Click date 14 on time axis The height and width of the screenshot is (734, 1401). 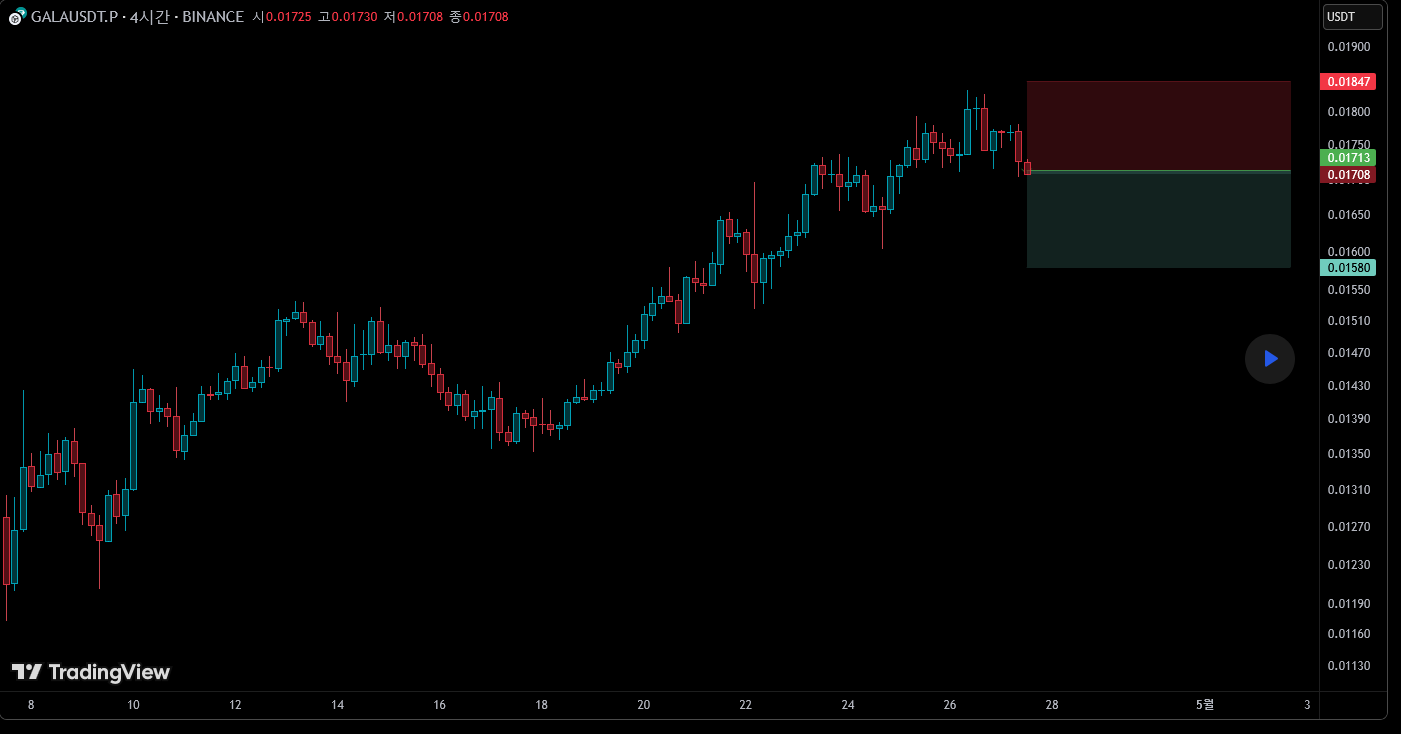tap(337, 705)
